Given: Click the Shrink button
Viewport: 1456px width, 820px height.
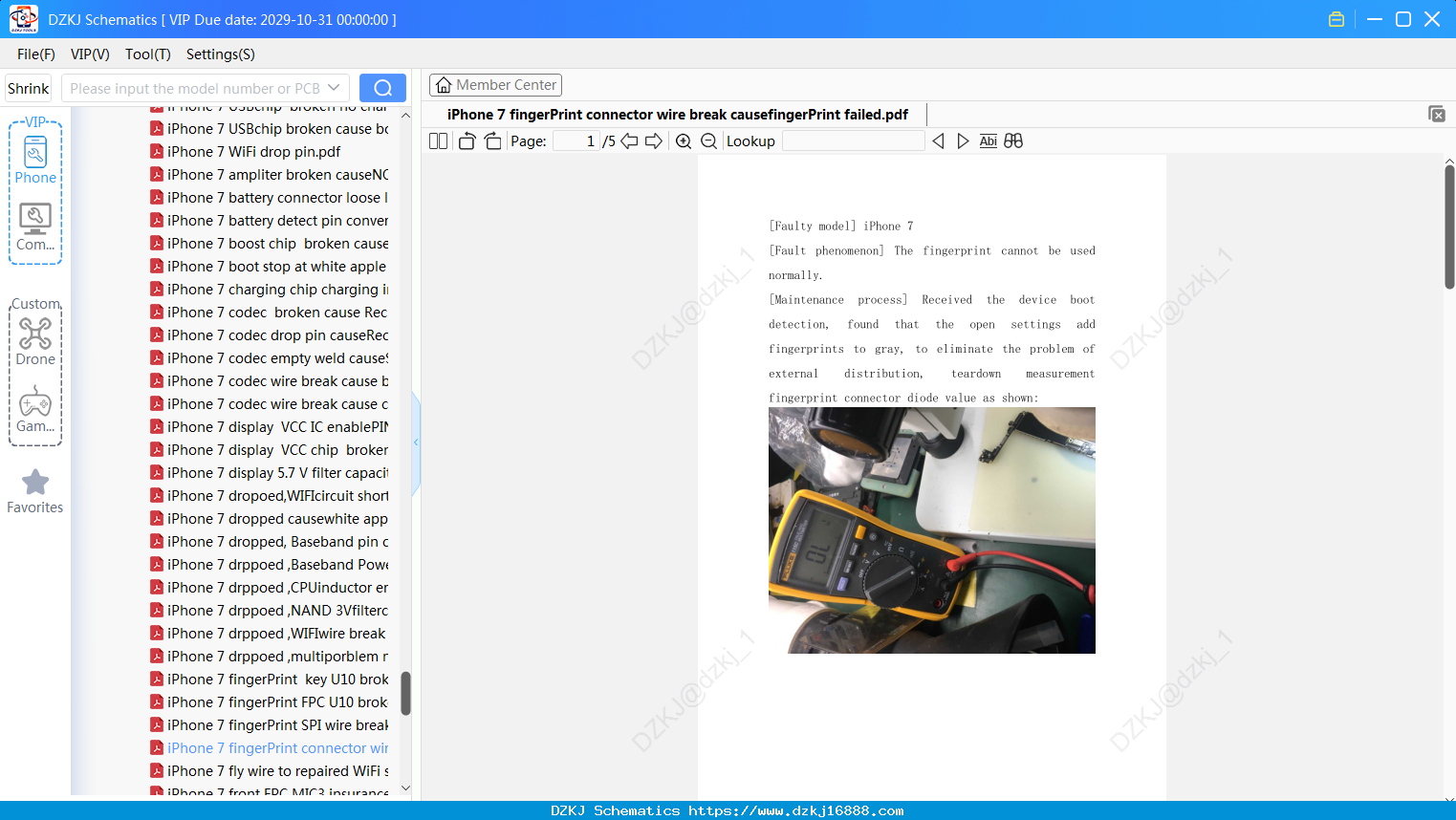Looking at the screenshot, I should pyautogui.click(x=29, y=88).
